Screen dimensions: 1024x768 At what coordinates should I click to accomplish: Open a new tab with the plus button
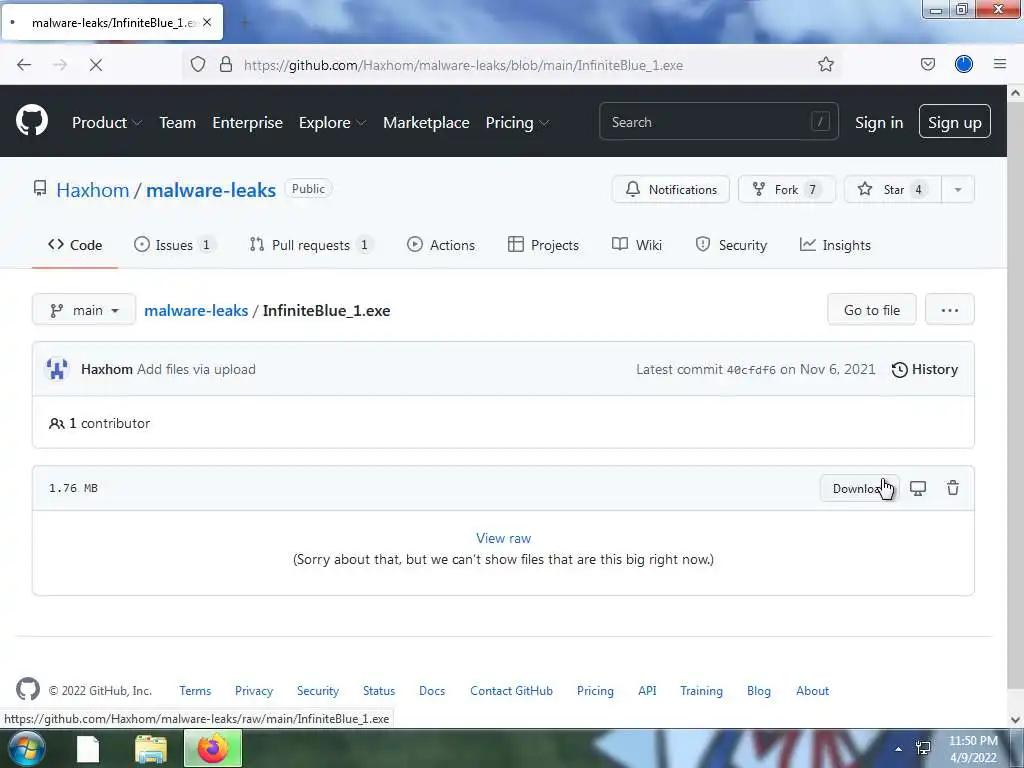point(245,23)
